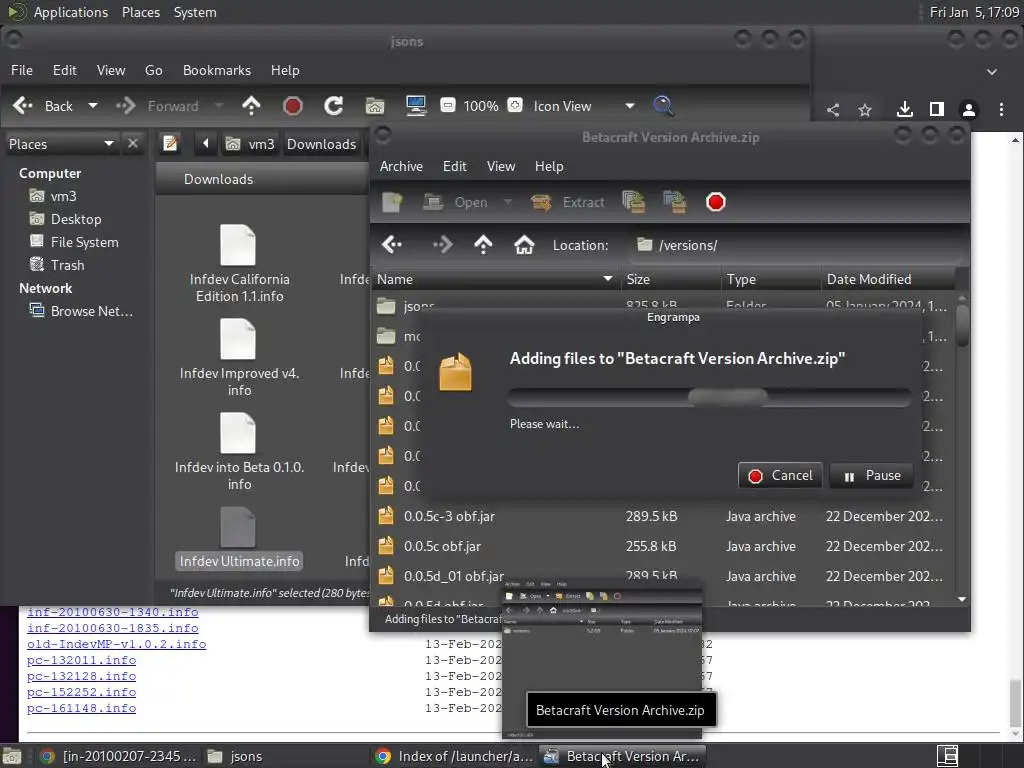Click search magnifier icon in file manager toolbar
The width and height of the screenshot is (1024, 768).
pos(663,106)
